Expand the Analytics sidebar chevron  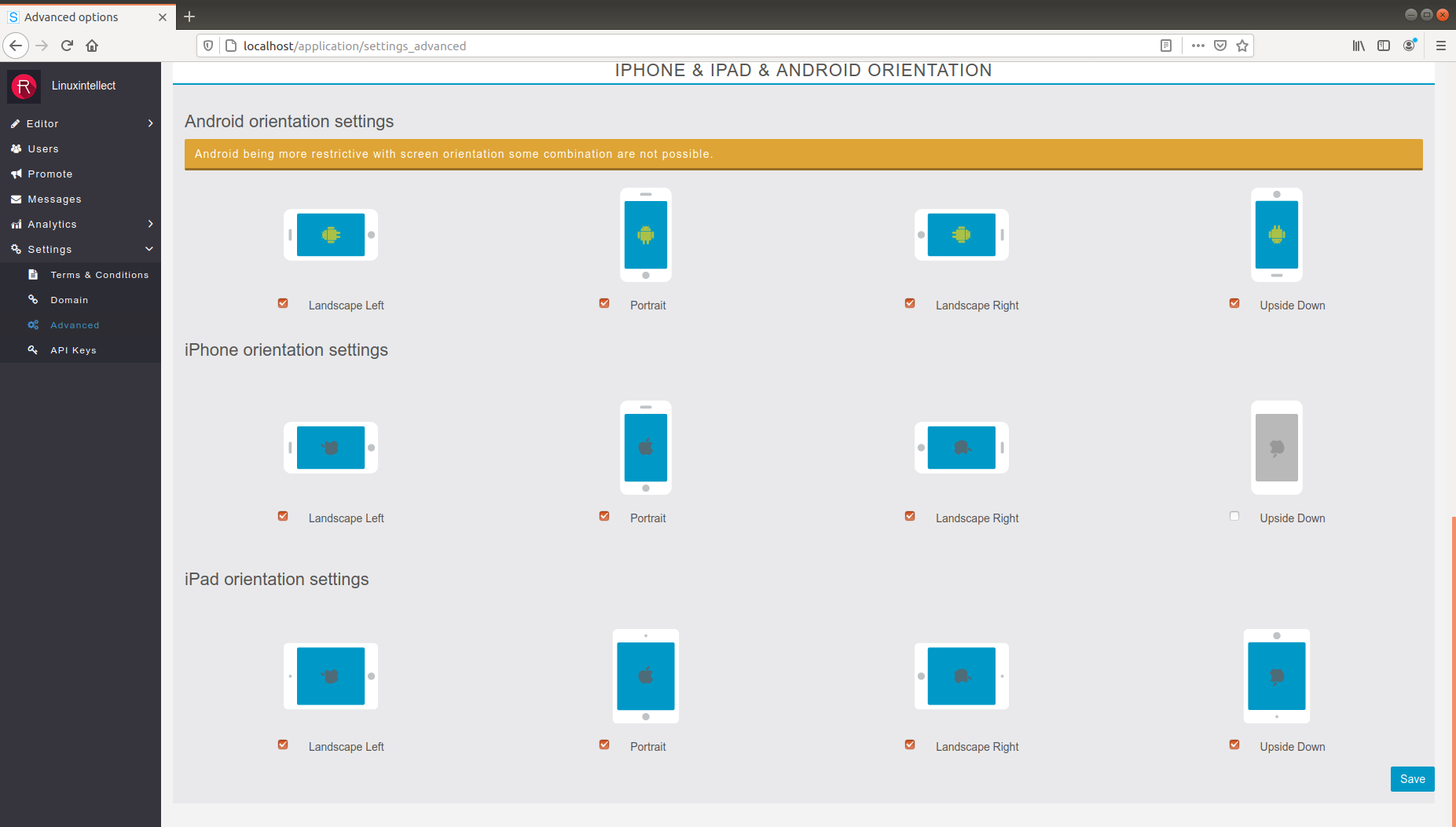pyautogui.click(x=149, y=224)
